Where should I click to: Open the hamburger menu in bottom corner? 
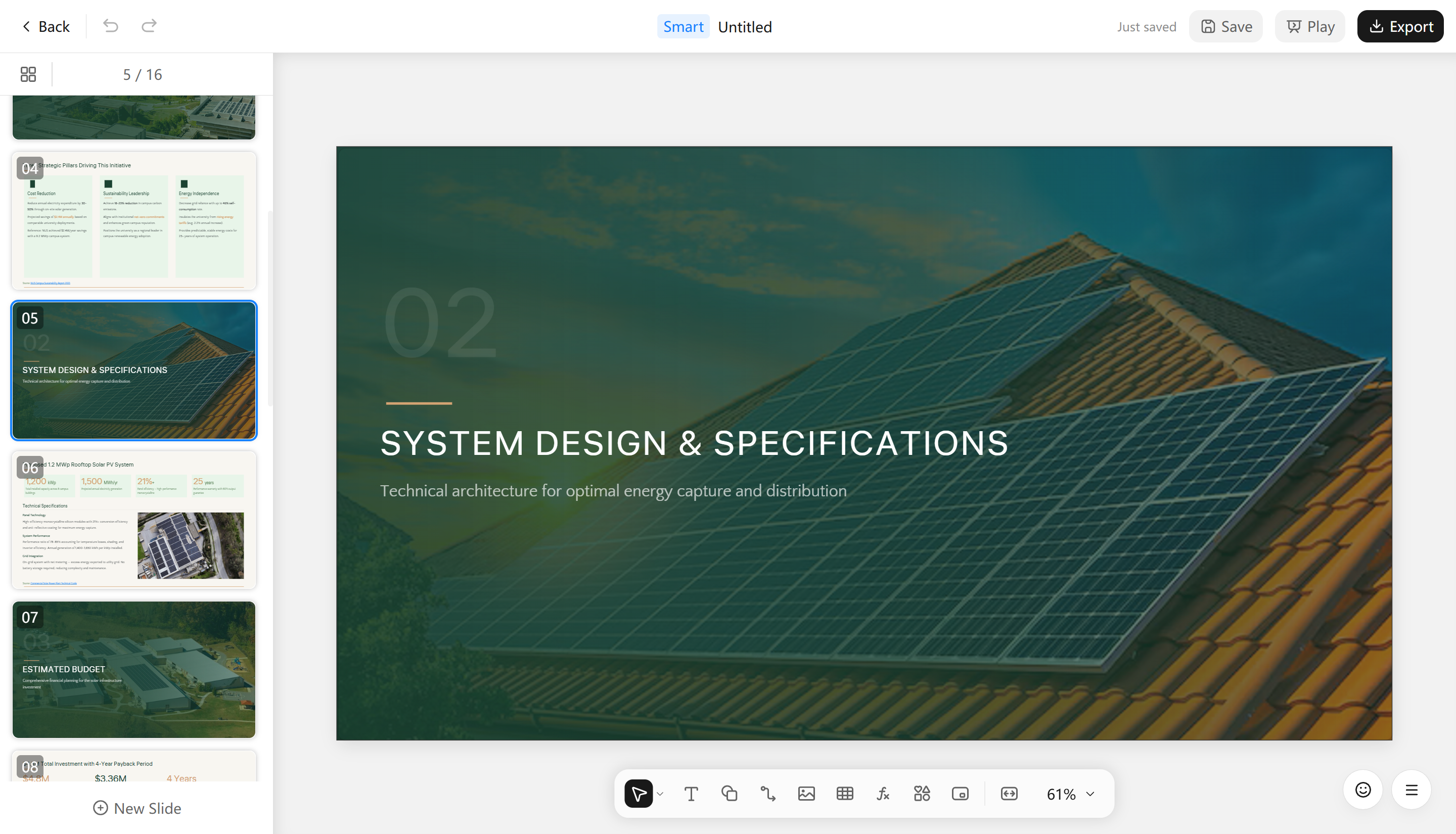(1412, 790)
